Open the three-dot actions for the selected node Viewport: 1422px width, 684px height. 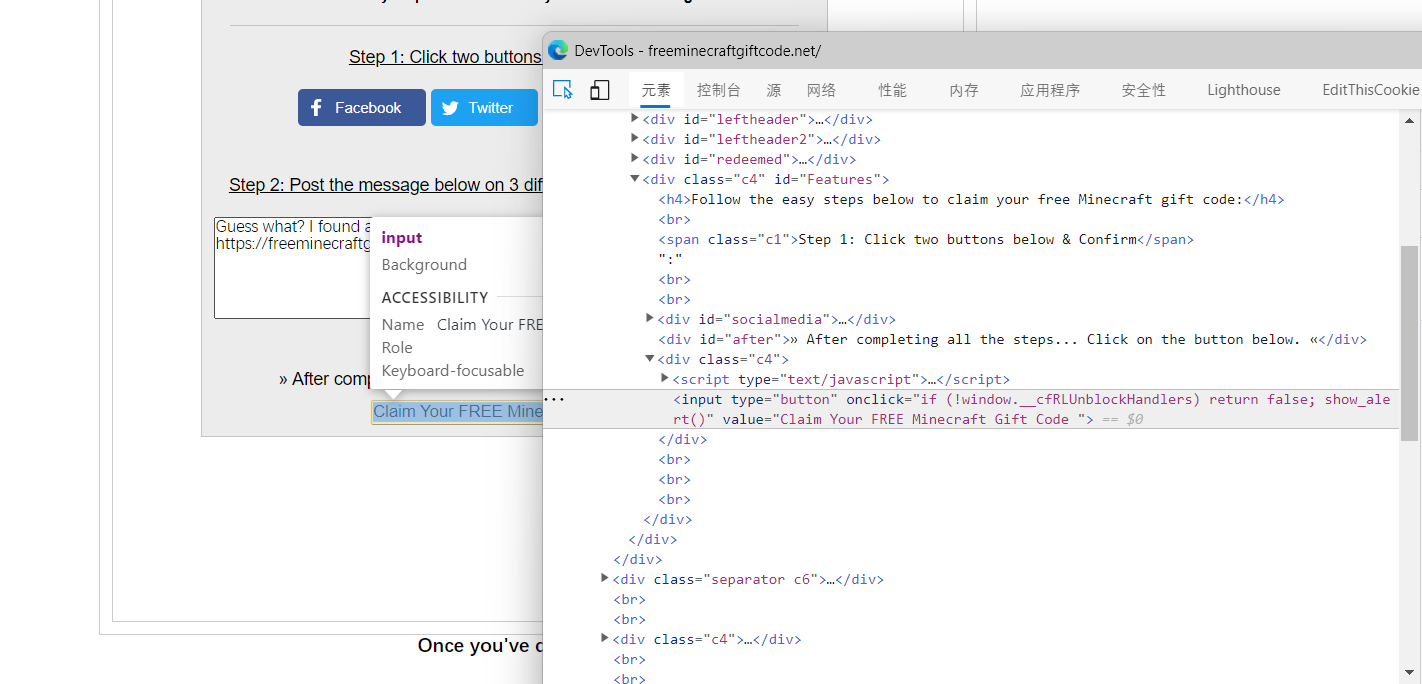tap(554, 399)
